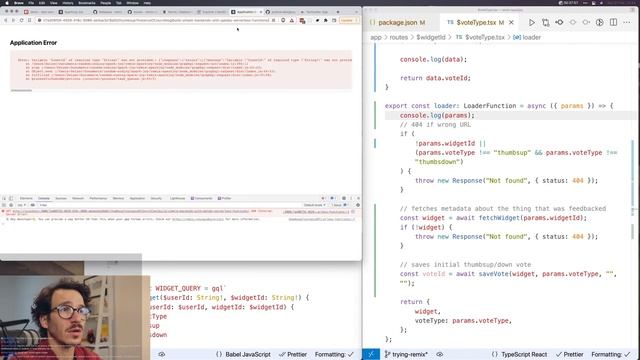The image size is (640, 360).
Task: Click the 'app' breadcrumb
Action: 376,37
